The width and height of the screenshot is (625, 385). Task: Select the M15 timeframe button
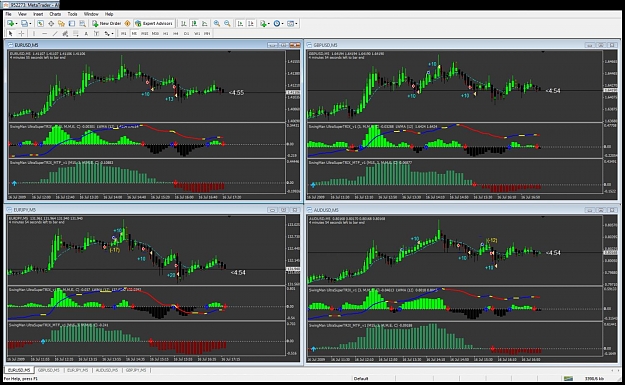click(x=144, y=34)
